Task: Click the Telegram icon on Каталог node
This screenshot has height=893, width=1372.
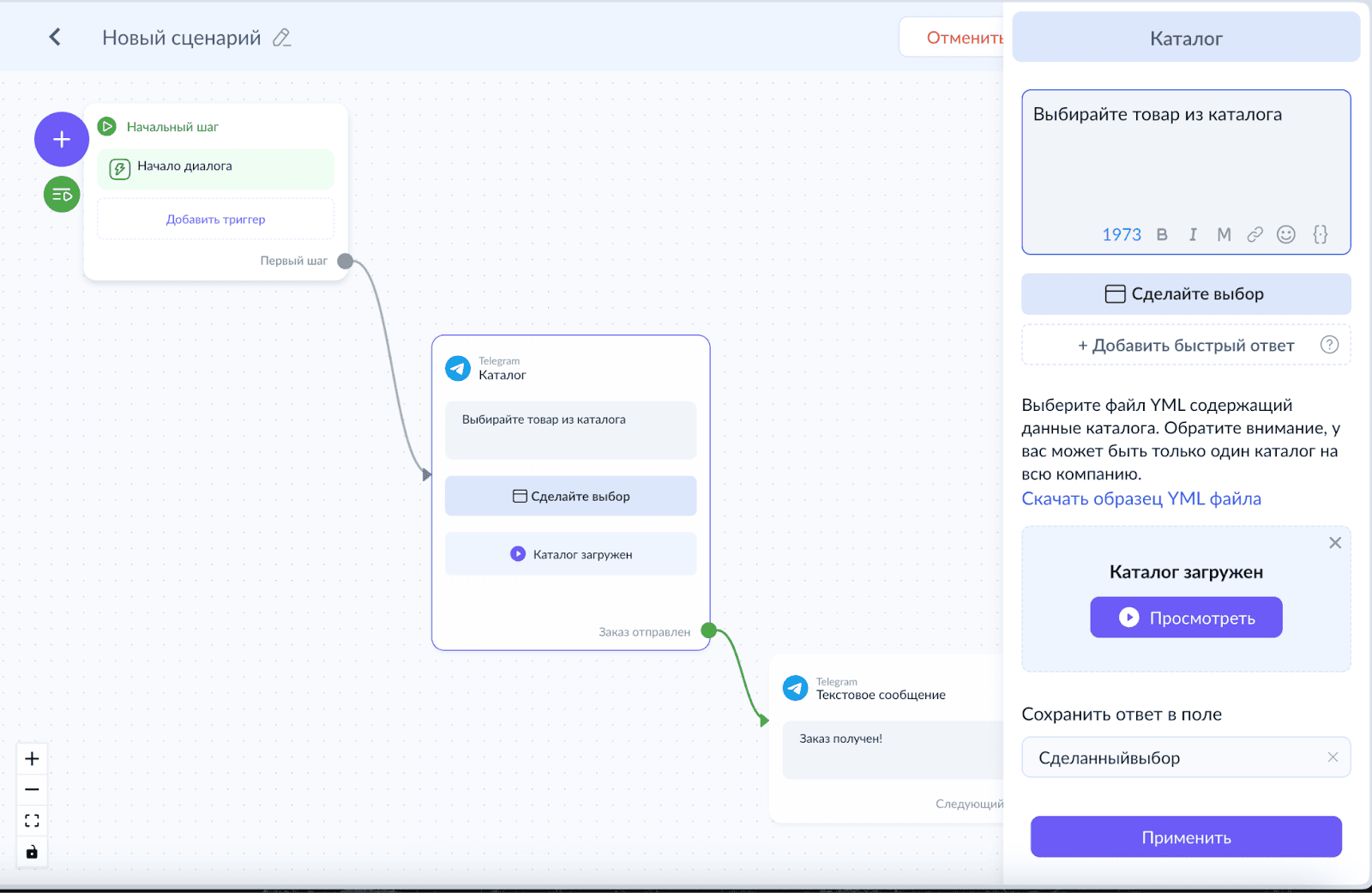Action: point(458,368)
